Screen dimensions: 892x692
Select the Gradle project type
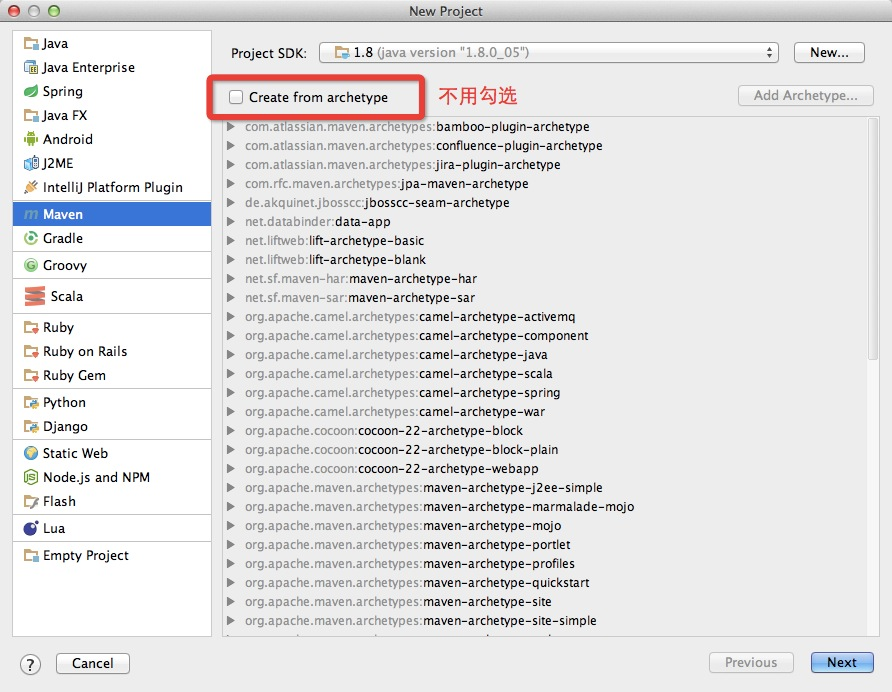click(x=112, y=238)
